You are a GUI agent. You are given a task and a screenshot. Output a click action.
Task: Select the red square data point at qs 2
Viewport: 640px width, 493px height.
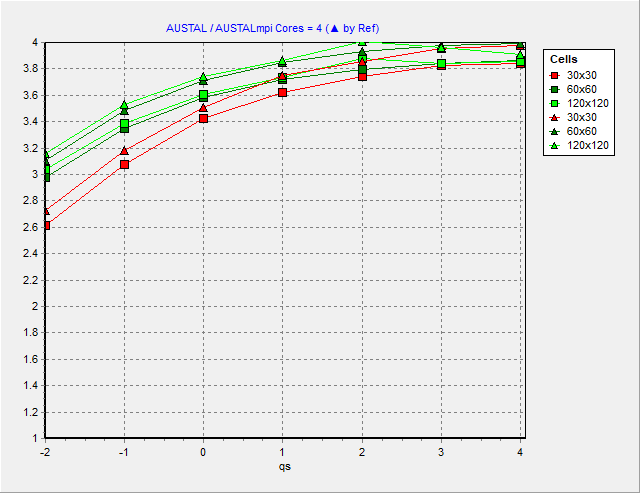(362, 76)
